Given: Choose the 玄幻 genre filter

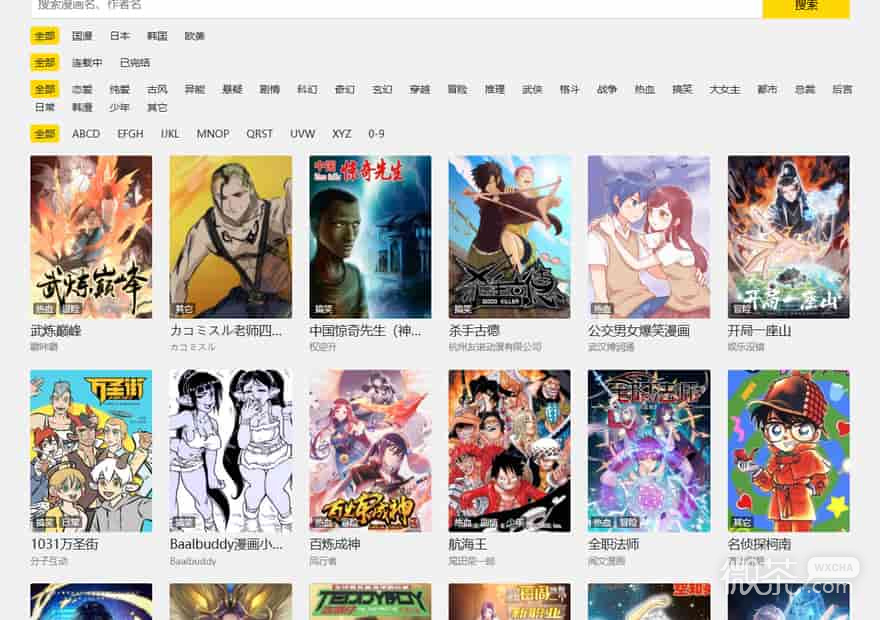Looking at the screenshot, I should 382,89.
